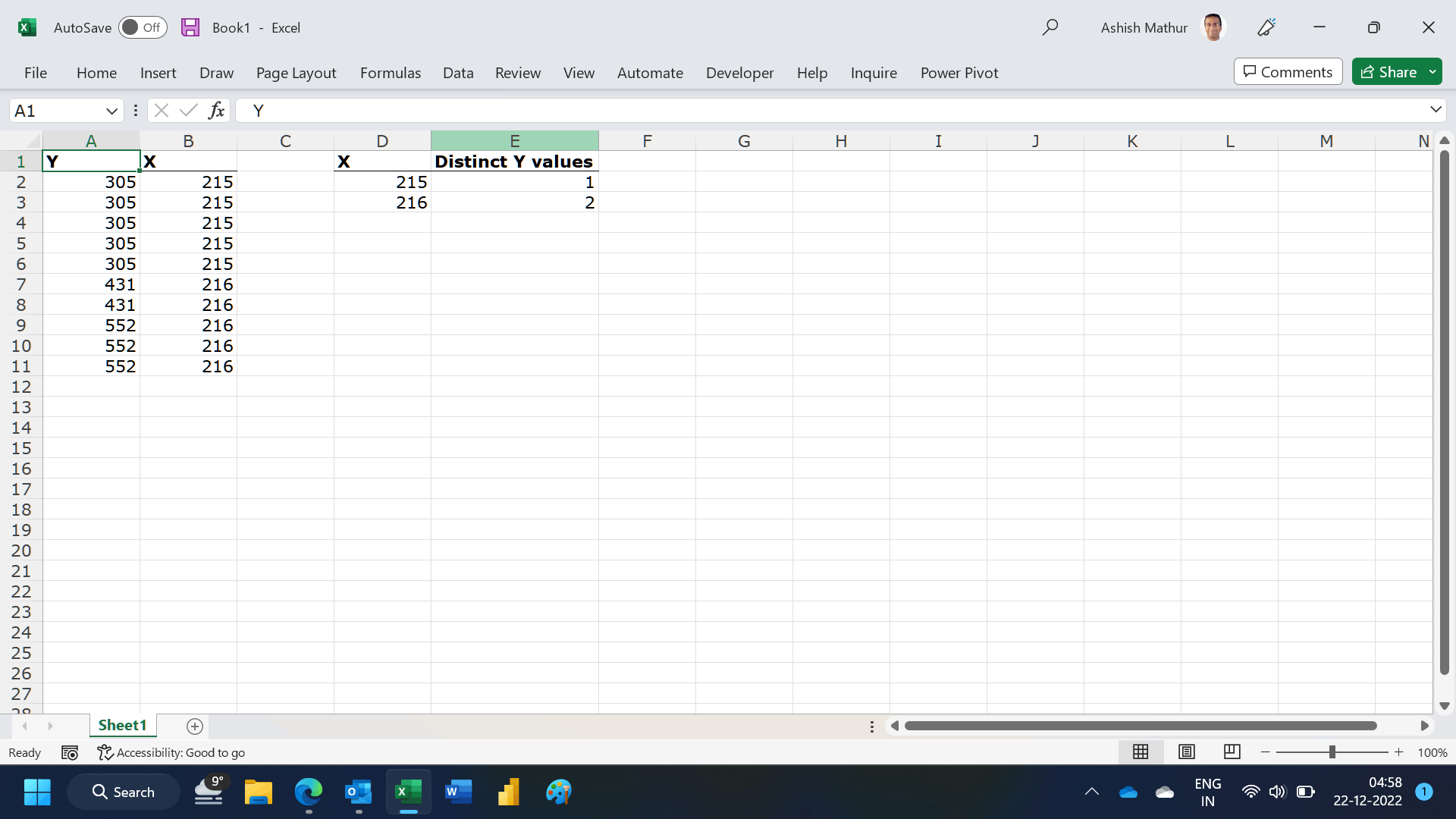Image resolution: width=1456 pixels, height=819 pixels.
Task: Open Microsoft Edge from the taskbar
Action: click(x=309, y=792)
